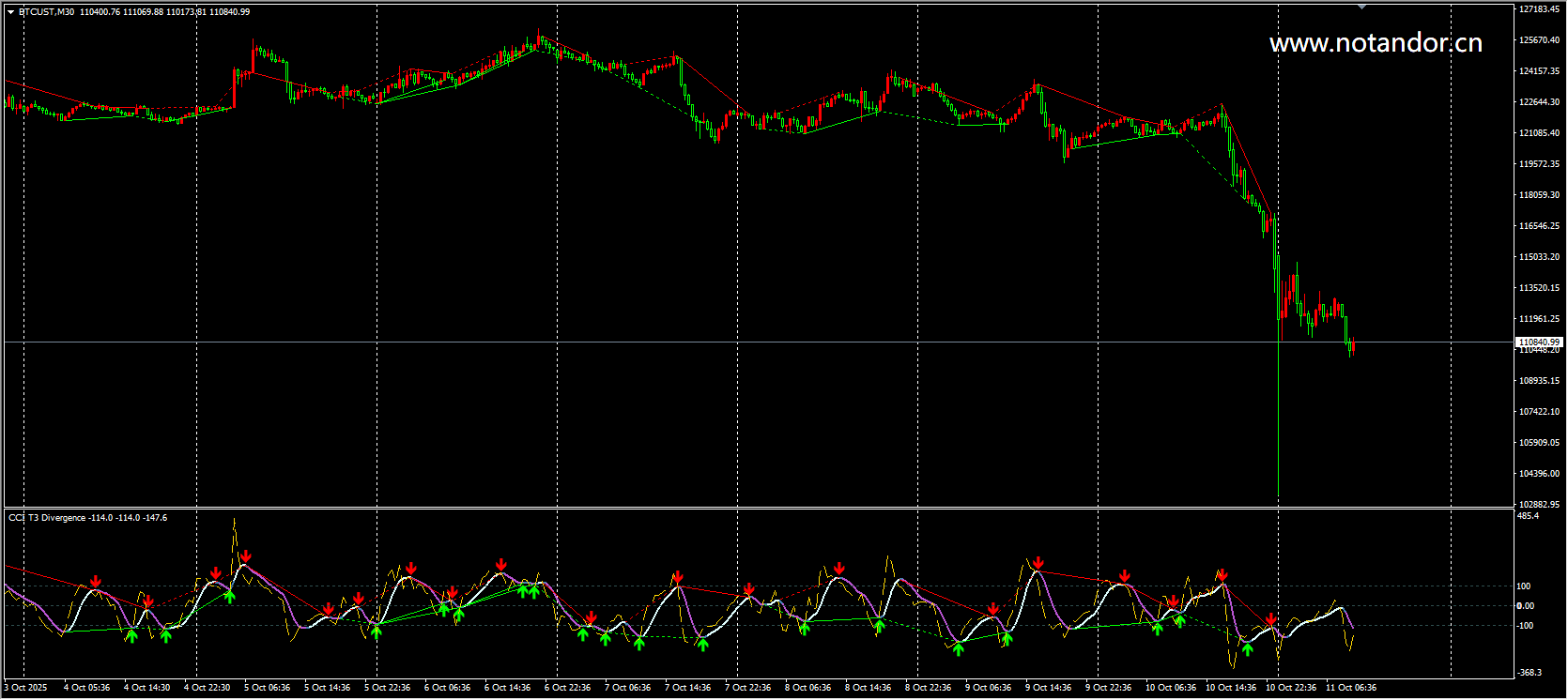Click the www.notandor.cn watermark text
The height and width of the screenshot is (700, 1568).
pyautogui.click(x=1376, y=43)
